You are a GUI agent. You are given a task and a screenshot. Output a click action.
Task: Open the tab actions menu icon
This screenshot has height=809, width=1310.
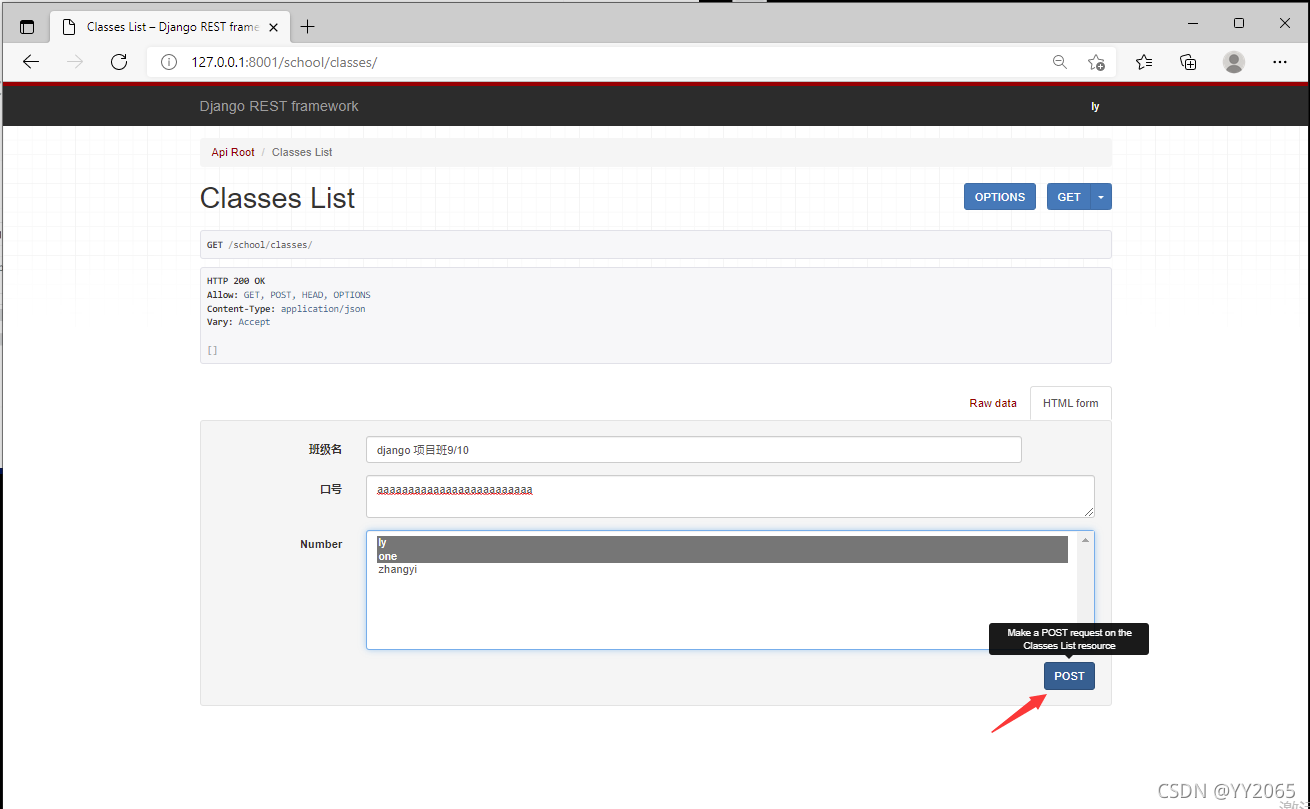point(27,27)
